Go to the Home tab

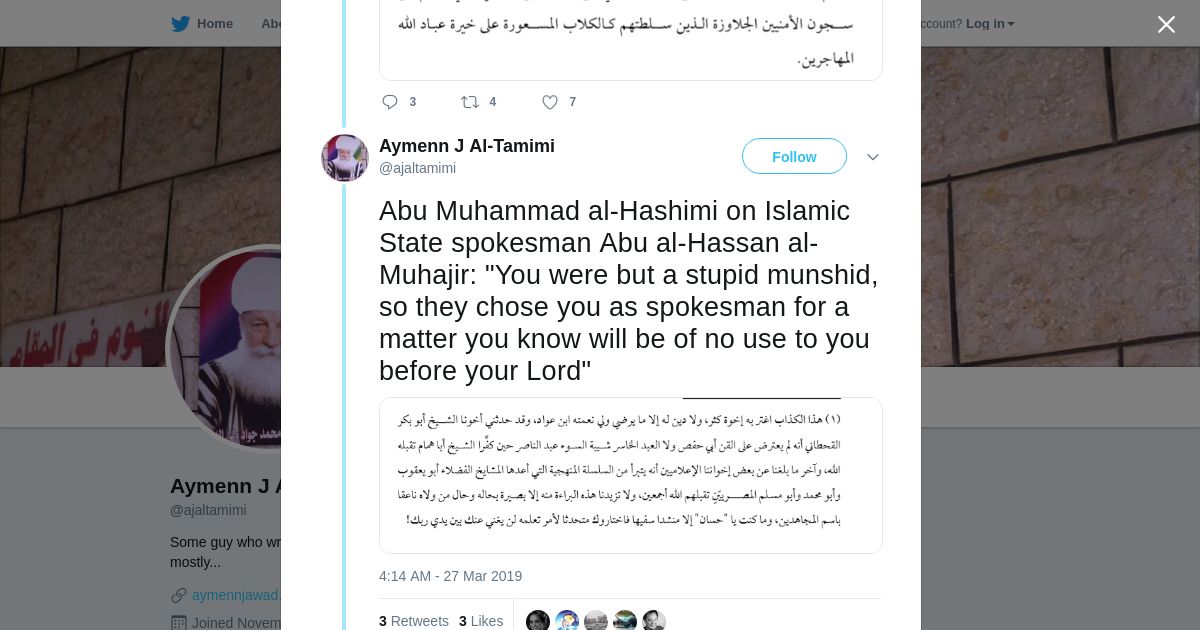pyautogui.click(x=214, y=24)
